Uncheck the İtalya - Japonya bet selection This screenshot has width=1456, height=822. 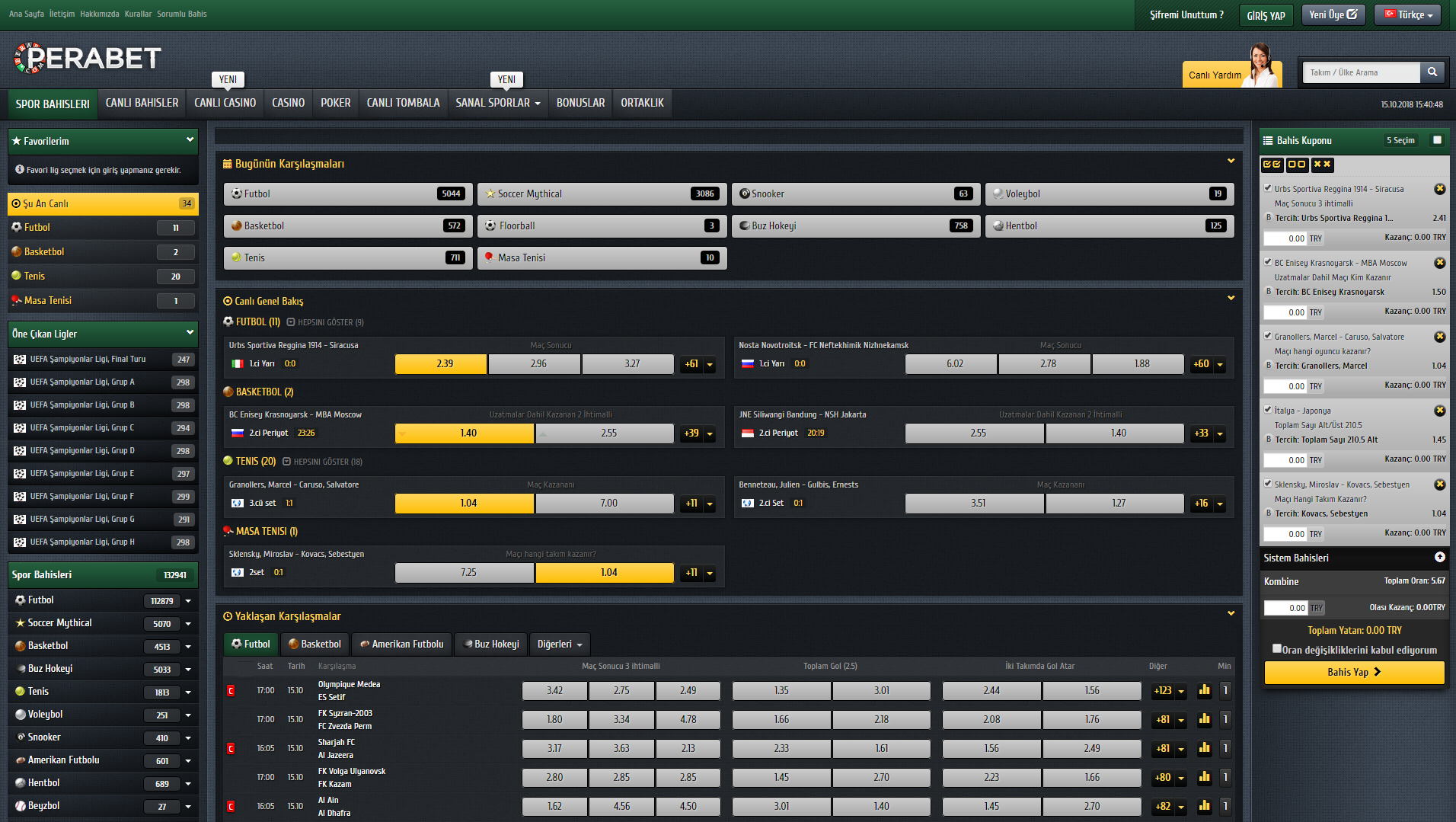click(1268, 410)
